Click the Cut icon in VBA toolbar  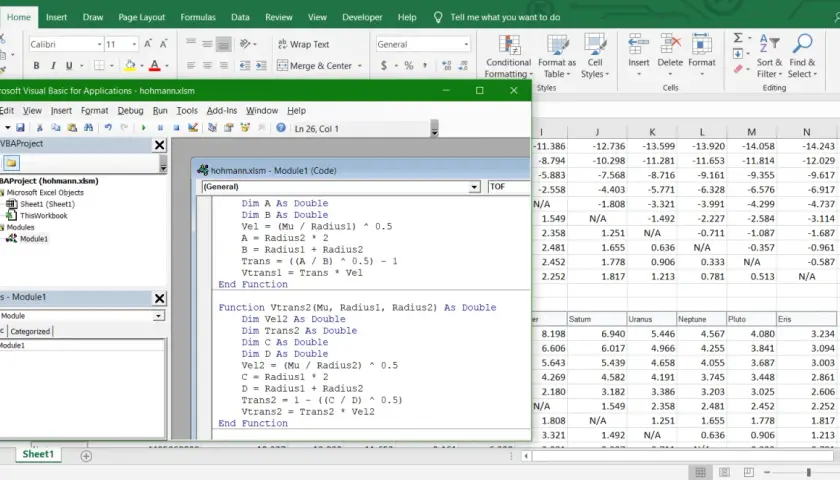(39, 128)
